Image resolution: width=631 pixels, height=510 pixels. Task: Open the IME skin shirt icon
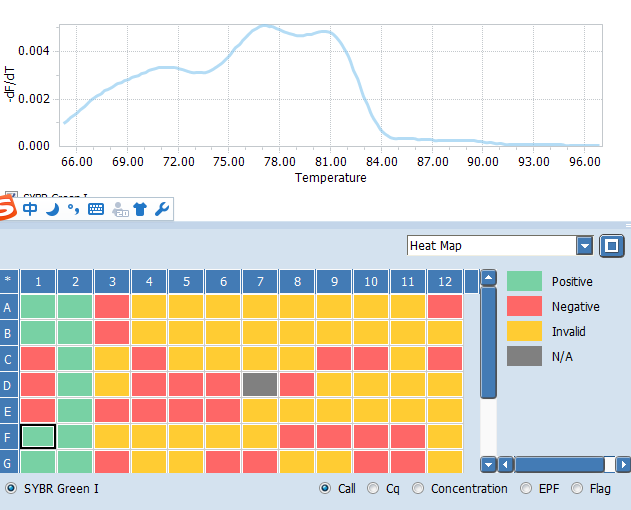pyautogui.click(x=140, y=209)
